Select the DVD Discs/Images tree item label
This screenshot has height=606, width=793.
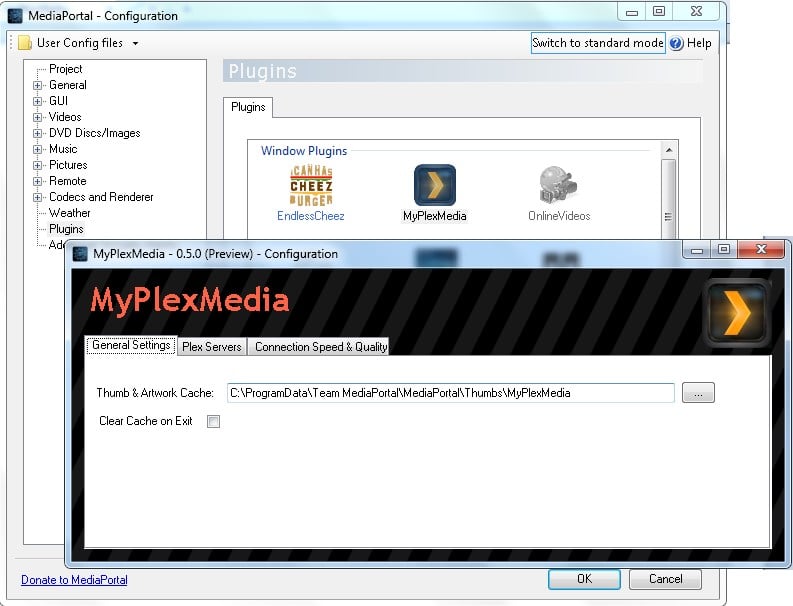pyautogui.click(x=95, y=133)
